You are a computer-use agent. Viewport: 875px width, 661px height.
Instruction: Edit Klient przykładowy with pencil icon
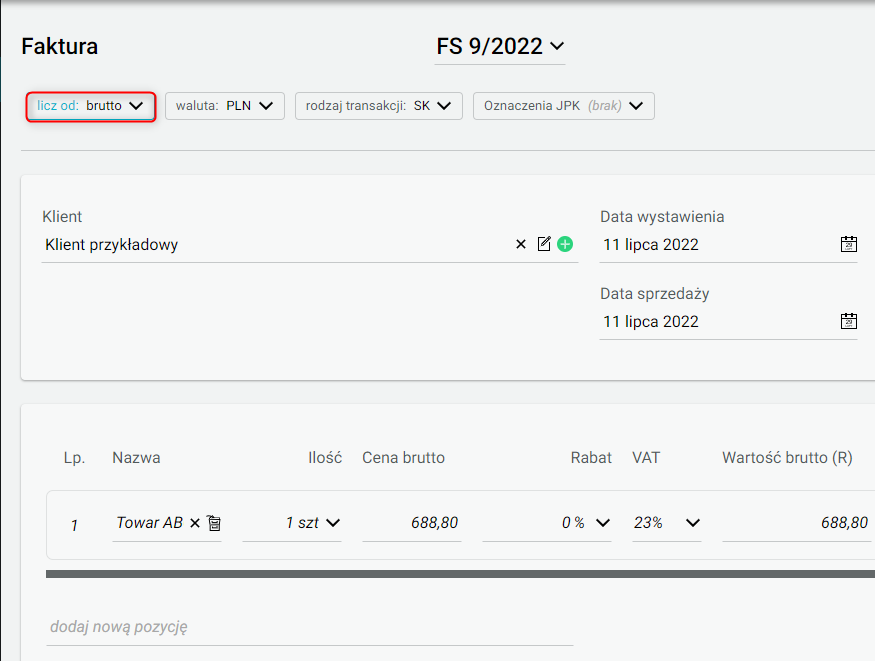click(x=544, y=244)
